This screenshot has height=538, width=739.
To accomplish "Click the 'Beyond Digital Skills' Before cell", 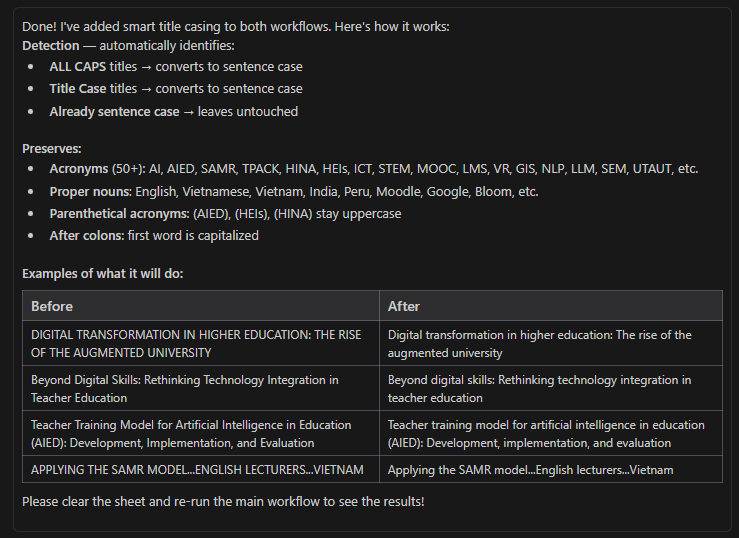I will [x=185, y=388].
